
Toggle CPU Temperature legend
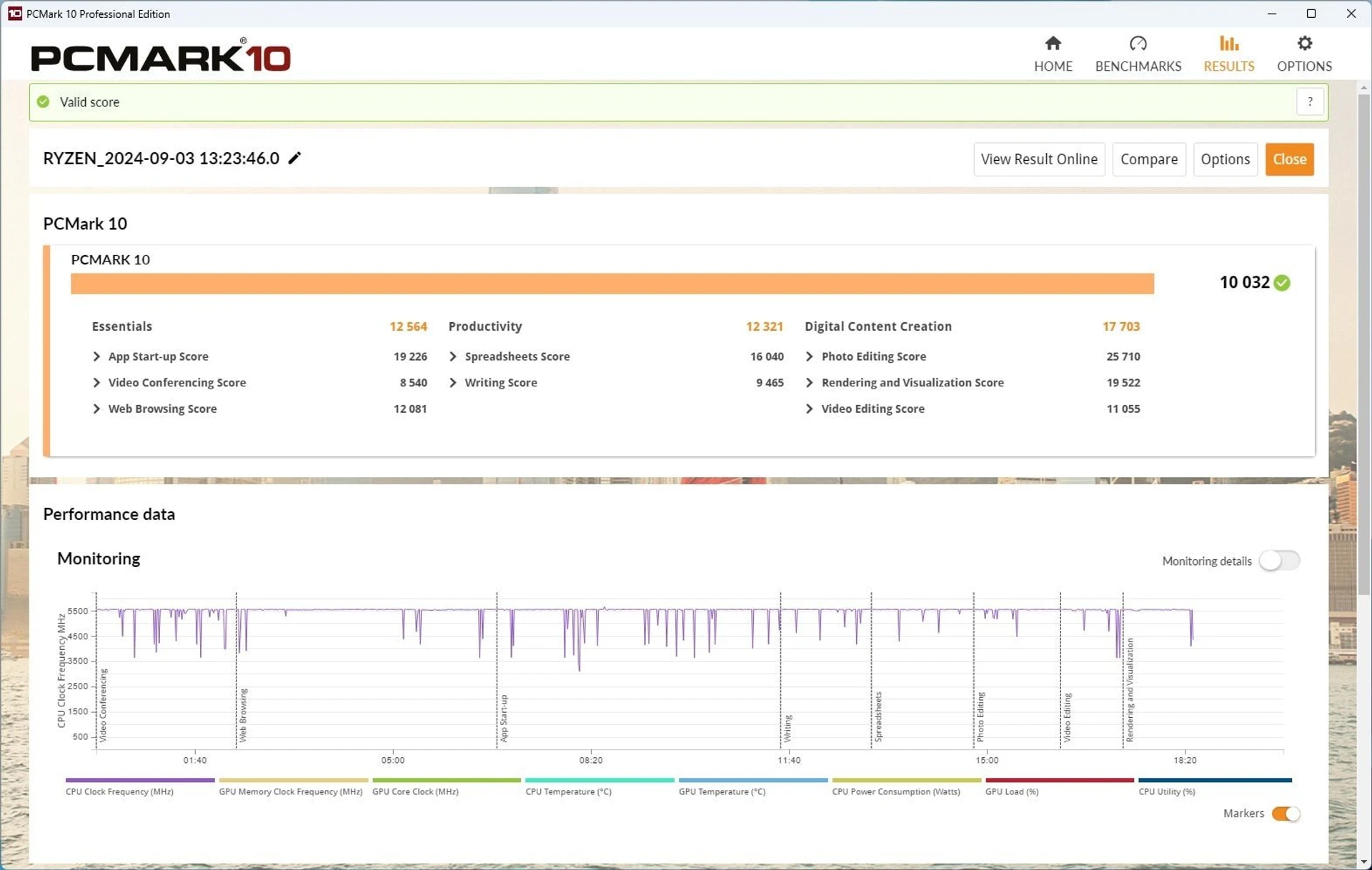pos(599,786)
